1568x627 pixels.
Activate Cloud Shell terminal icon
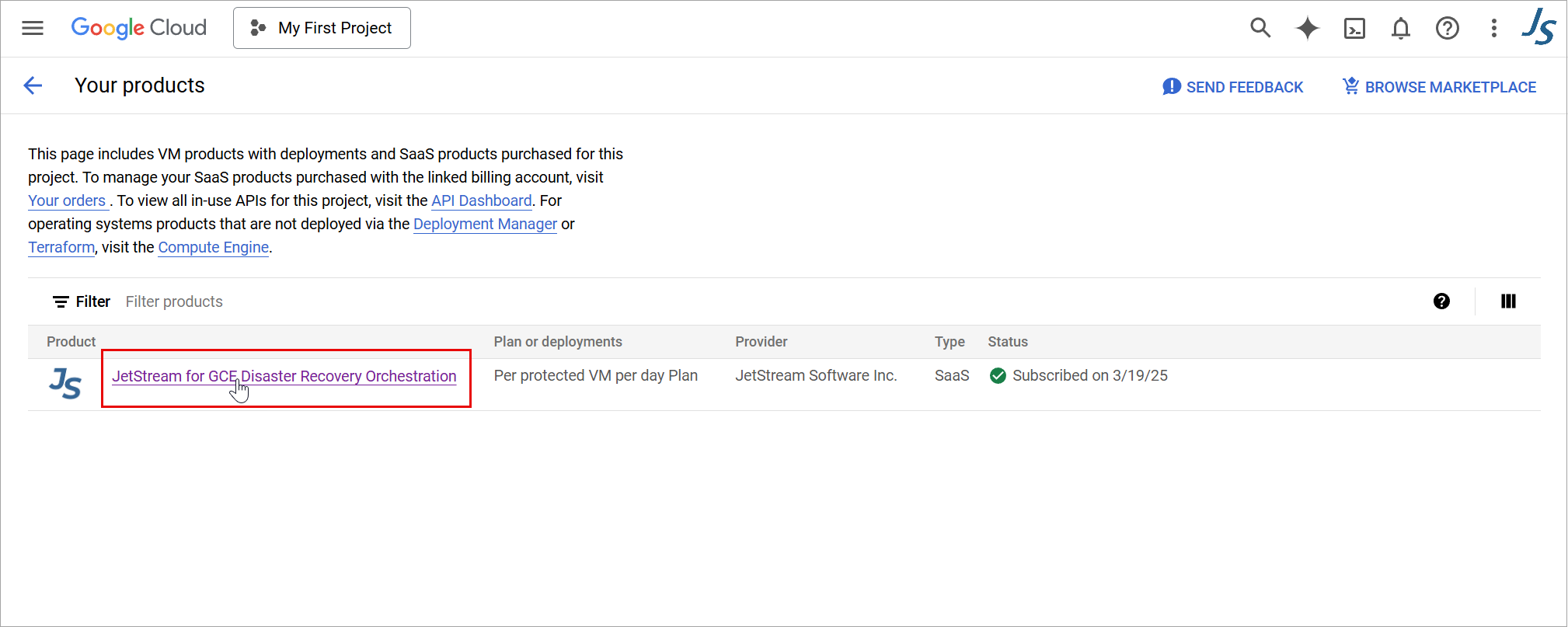[1354, 29]
